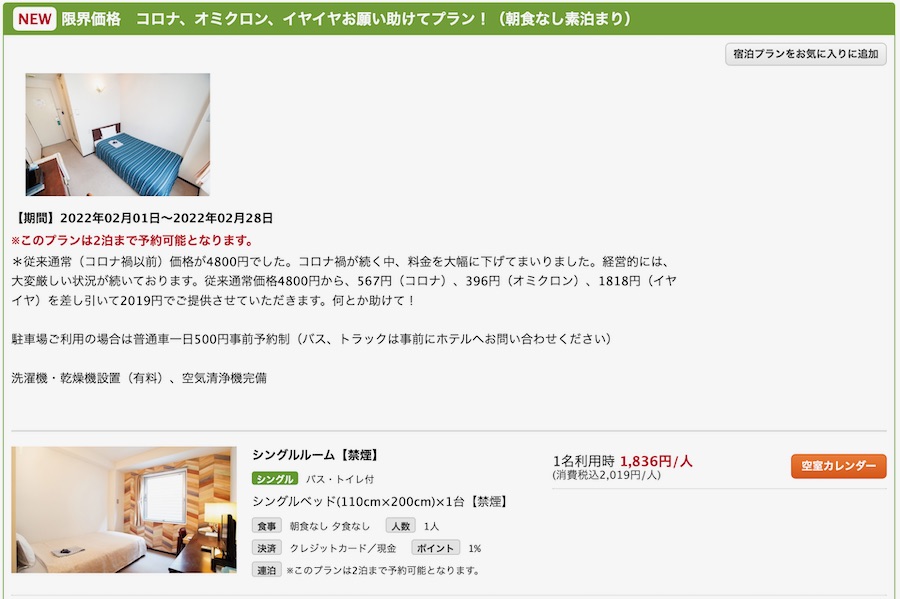Click the green シングル room type tag
The image size is (900, 599).
click(274, 479)
